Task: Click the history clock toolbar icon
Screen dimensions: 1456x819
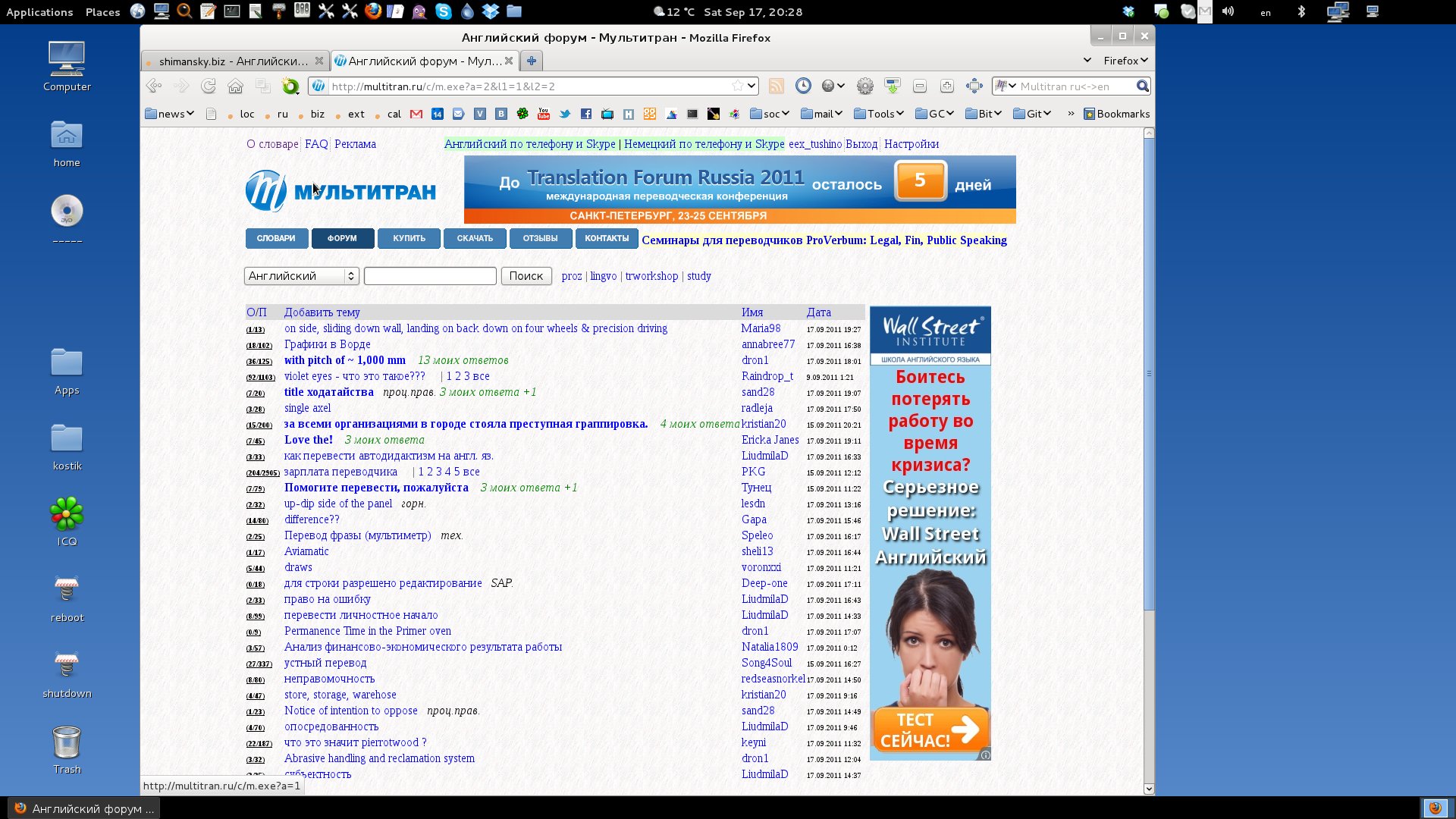Action: tap(803, 86)
